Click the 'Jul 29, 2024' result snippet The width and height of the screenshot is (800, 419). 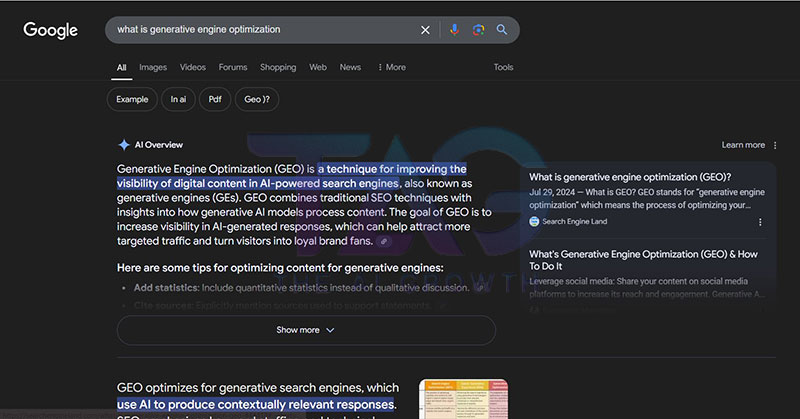click(647, 199)
